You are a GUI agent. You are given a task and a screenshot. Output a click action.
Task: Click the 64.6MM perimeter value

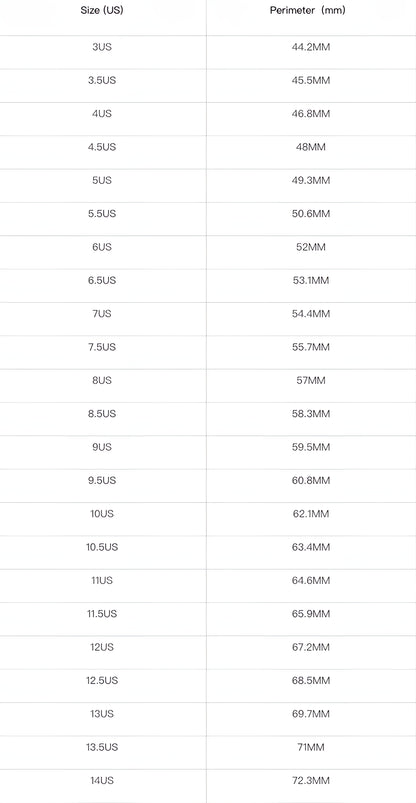311,580
